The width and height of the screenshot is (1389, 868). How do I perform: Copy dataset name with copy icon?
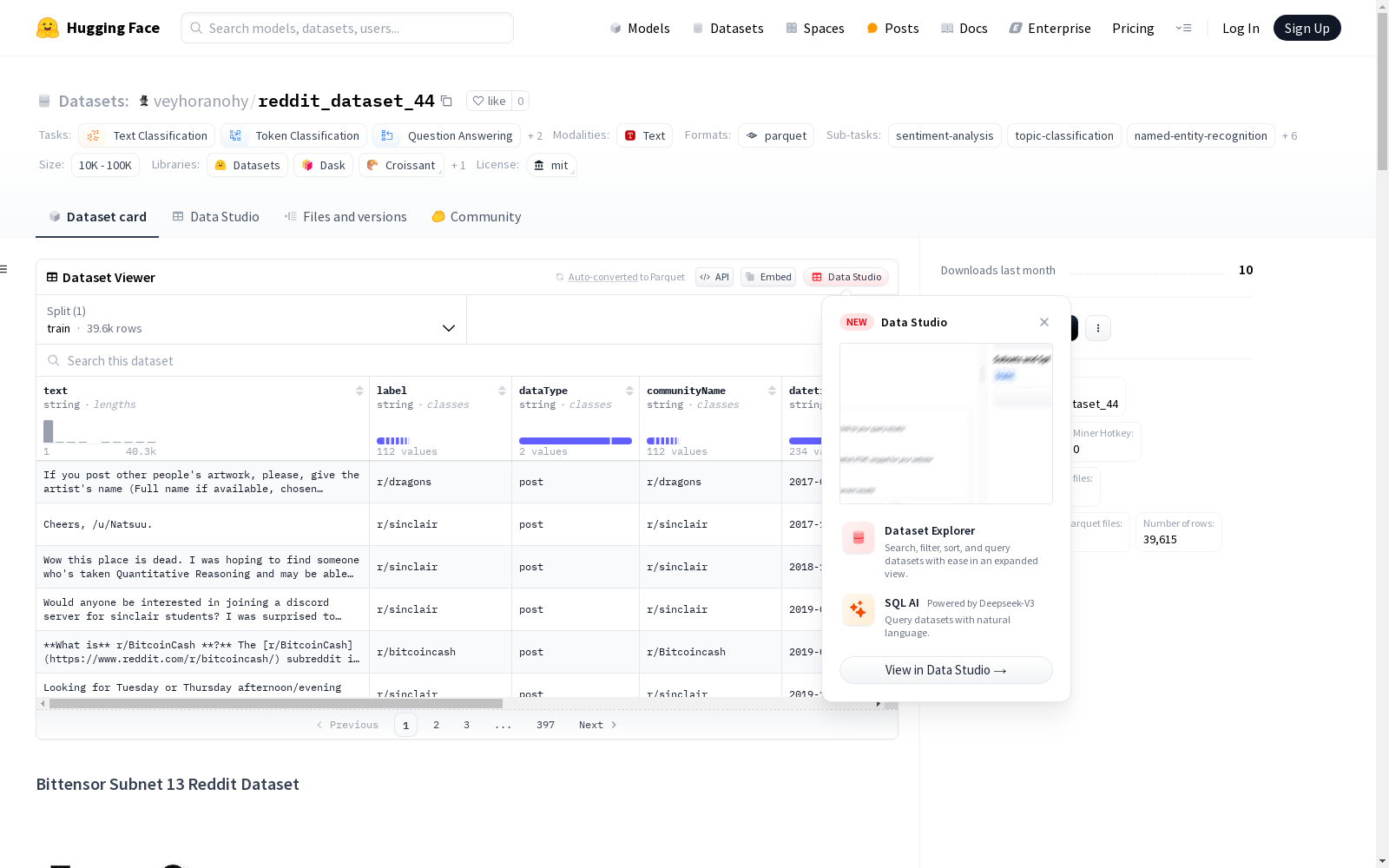pos(446,101)
